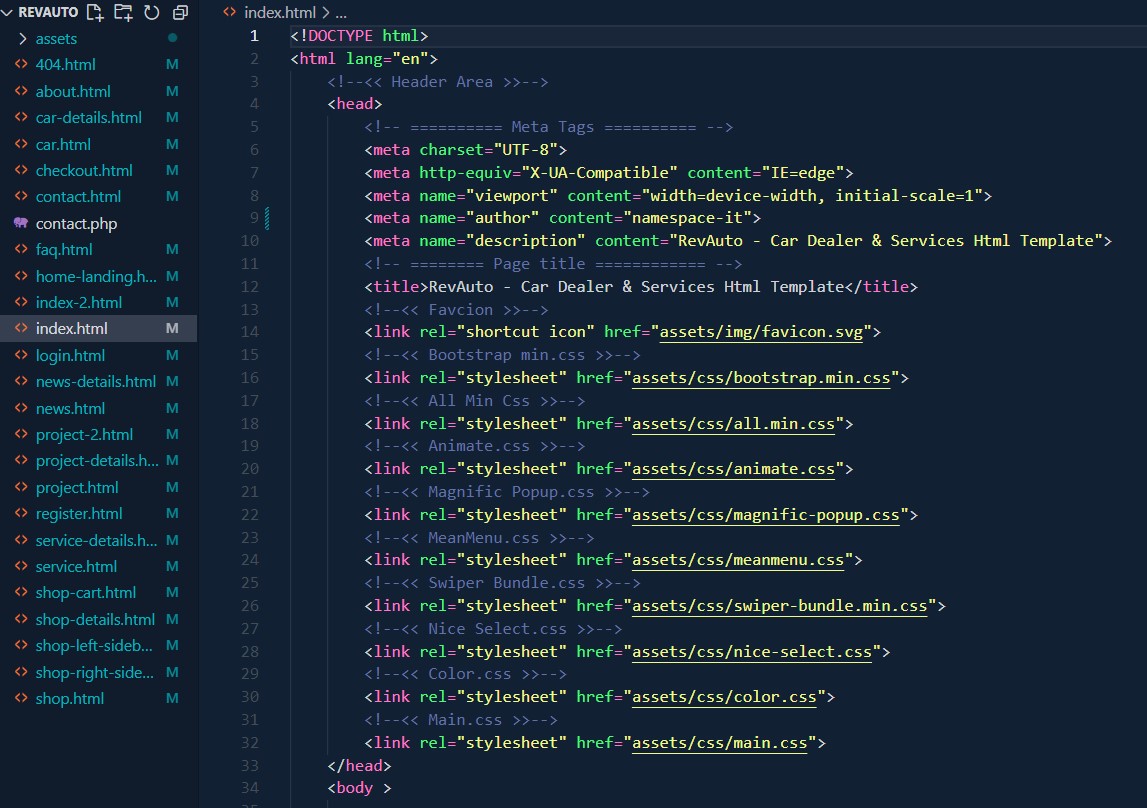Click the purple PHP icon beside contact.php

click(21, 223)
